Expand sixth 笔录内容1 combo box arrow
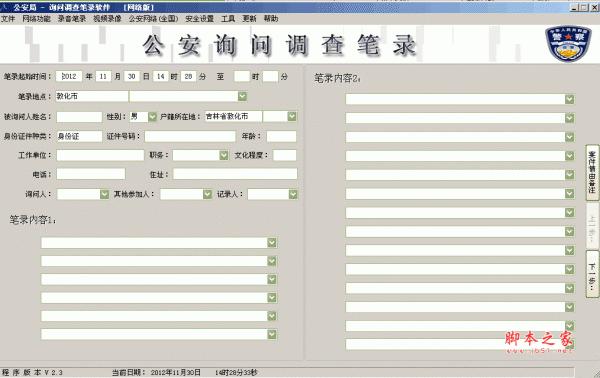 coord(272,334)
